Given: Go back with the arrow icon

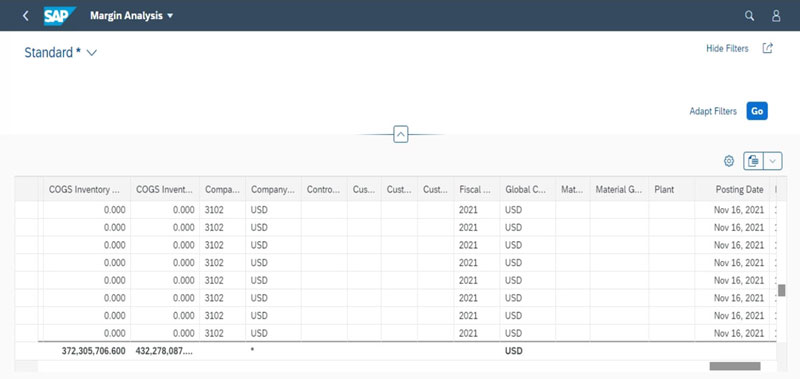Looking at the screenshot, I should (26, 16).
